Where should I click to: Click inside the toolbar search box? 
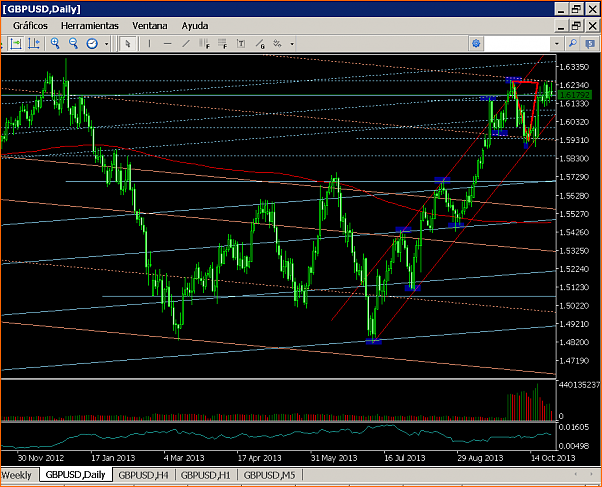point(517,44)
